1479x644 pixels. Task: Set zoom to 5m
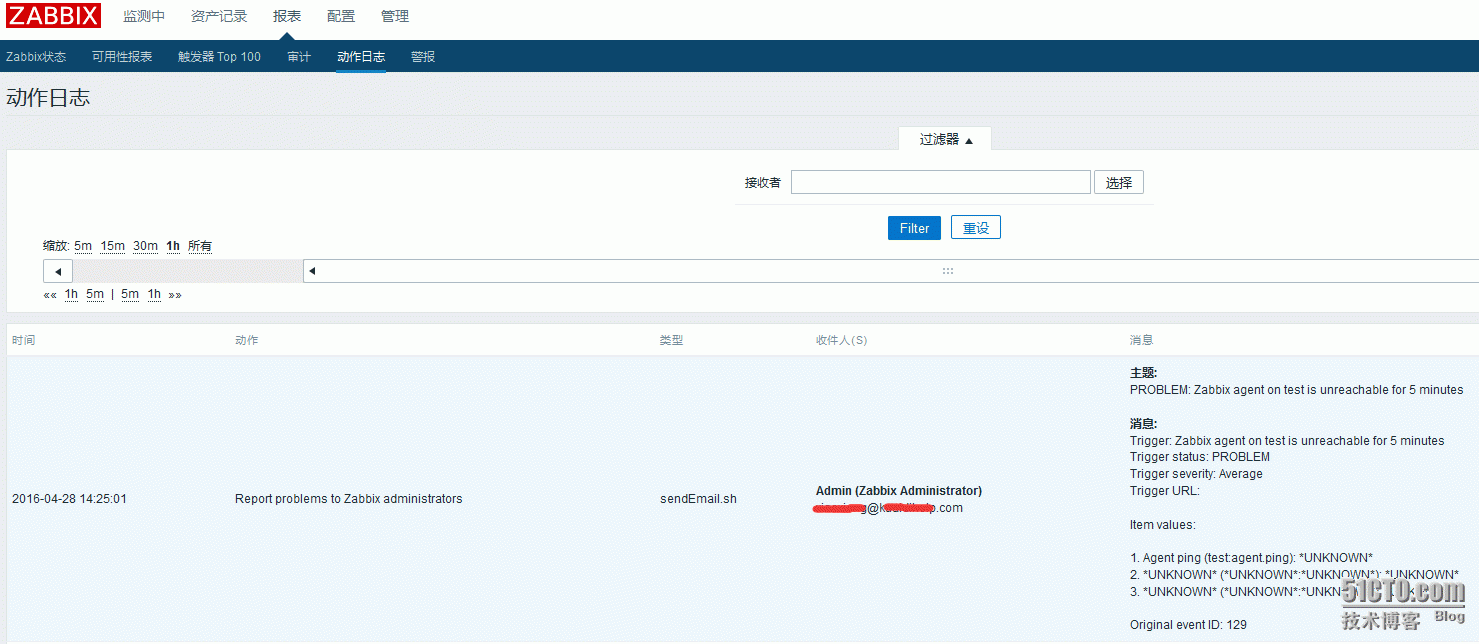pos(83,246)
